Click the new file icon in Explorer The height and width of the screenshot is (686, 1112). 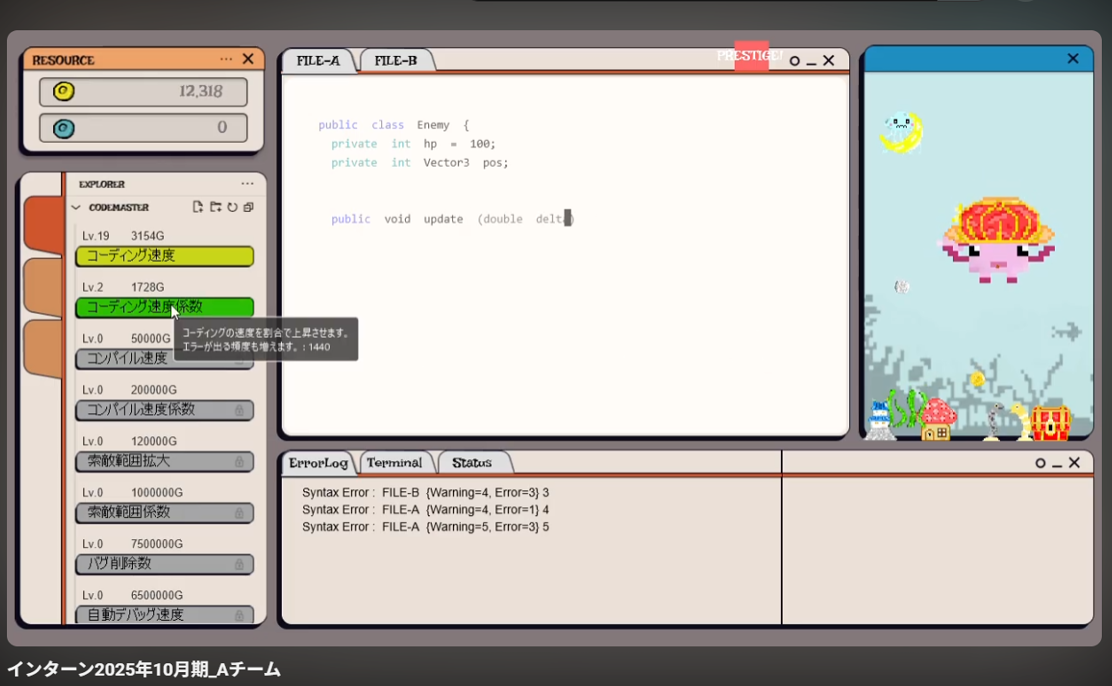[198, 207]
